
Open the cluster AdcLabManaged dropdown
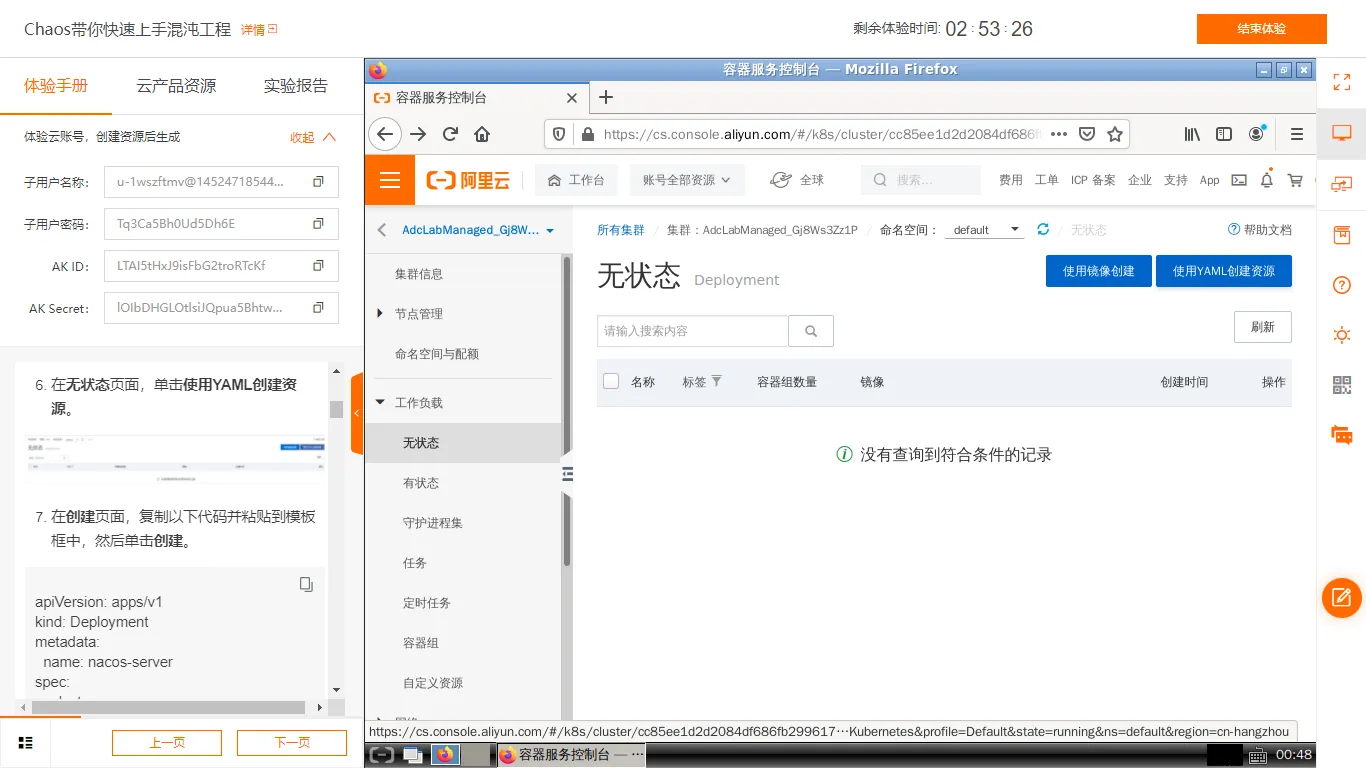478,230
